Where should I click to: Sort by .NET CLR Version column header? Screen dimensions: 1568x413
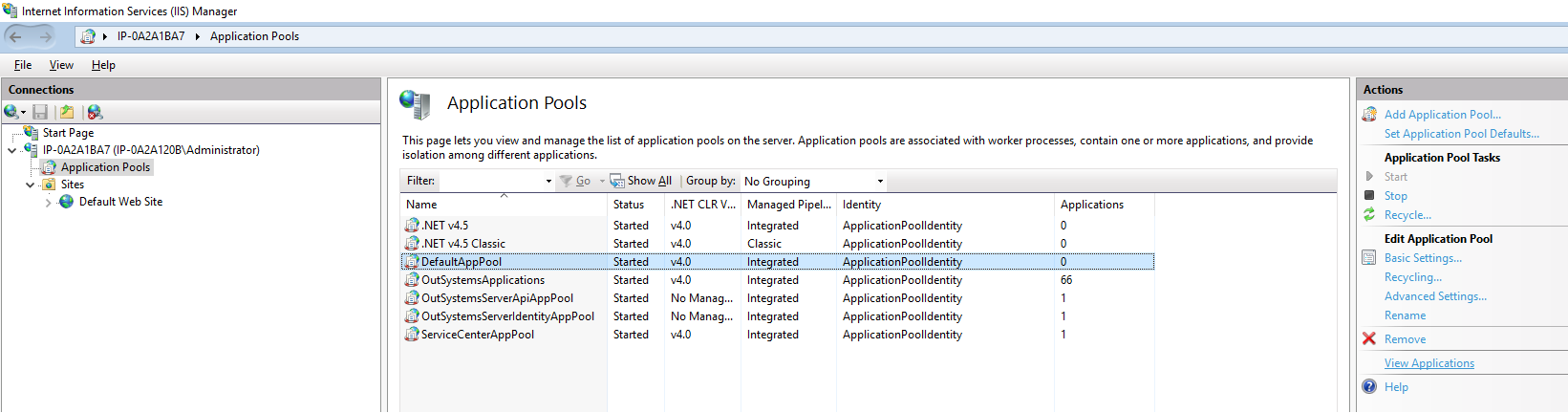click(x=702, y=204)
